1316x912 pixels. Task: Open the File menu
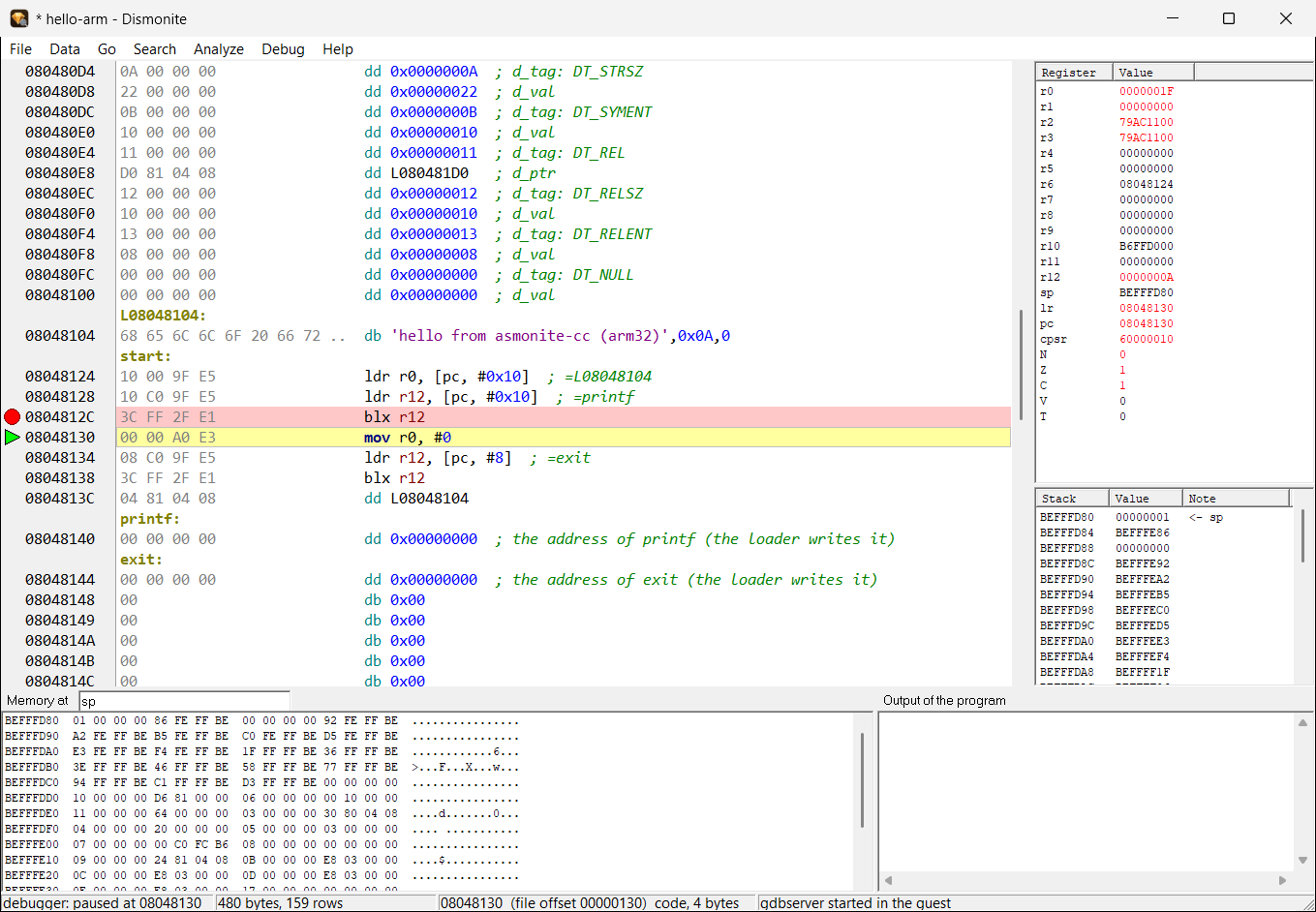point(20,49)
